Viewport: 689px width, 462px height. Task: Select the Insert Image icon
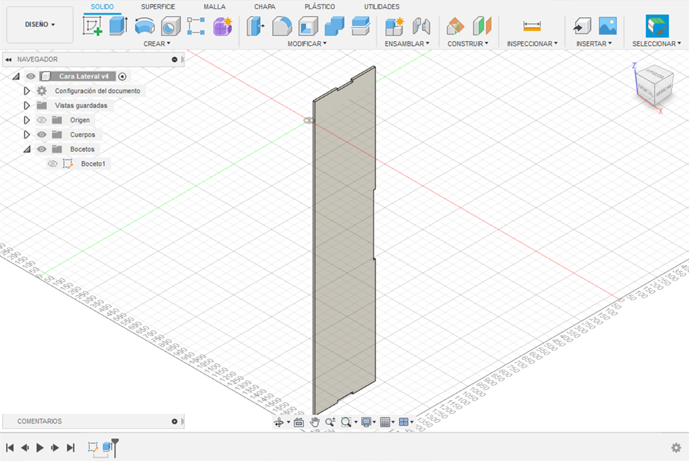[x=608, y=26]
